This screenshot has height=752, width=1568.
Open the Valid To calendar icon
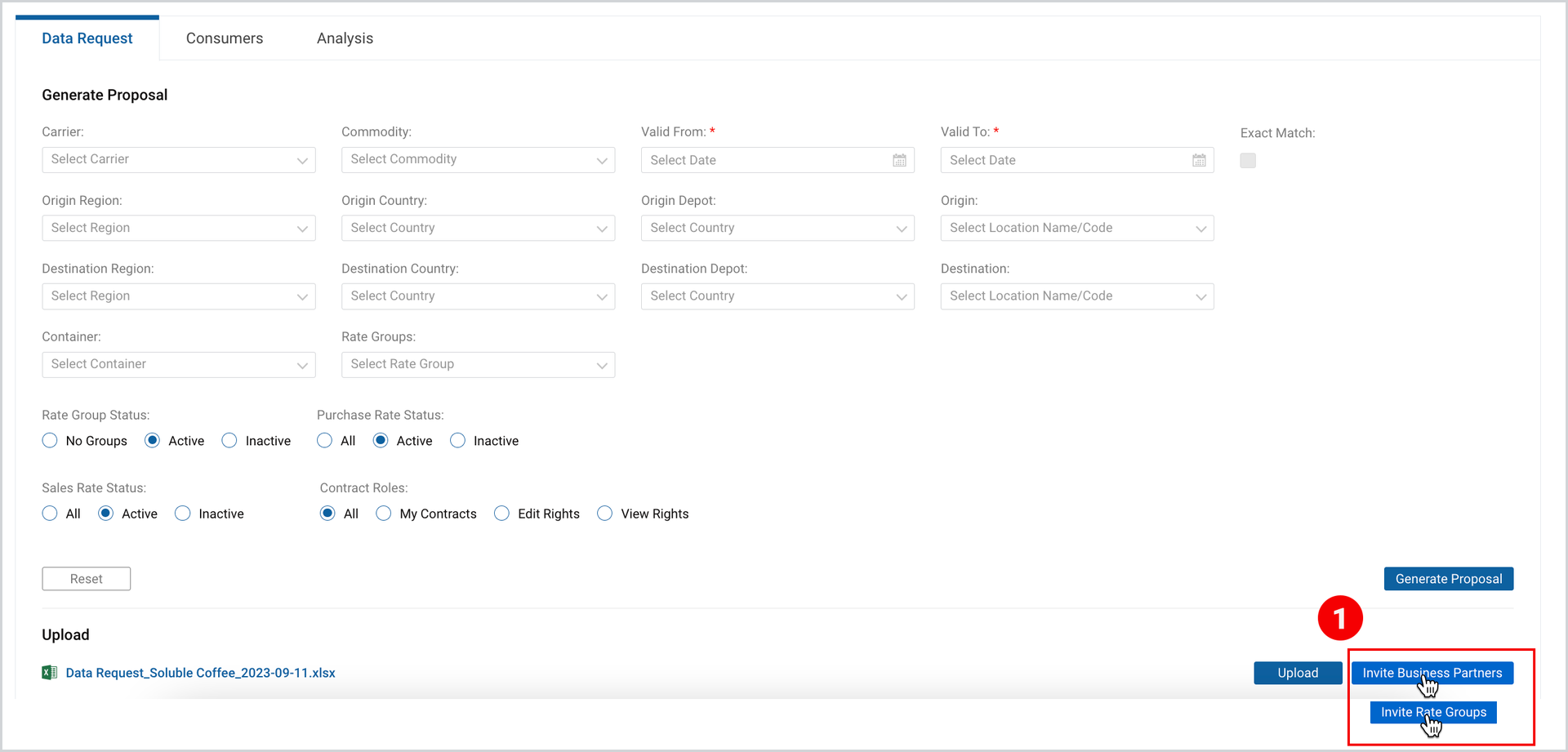click(x=1199, y=160)
